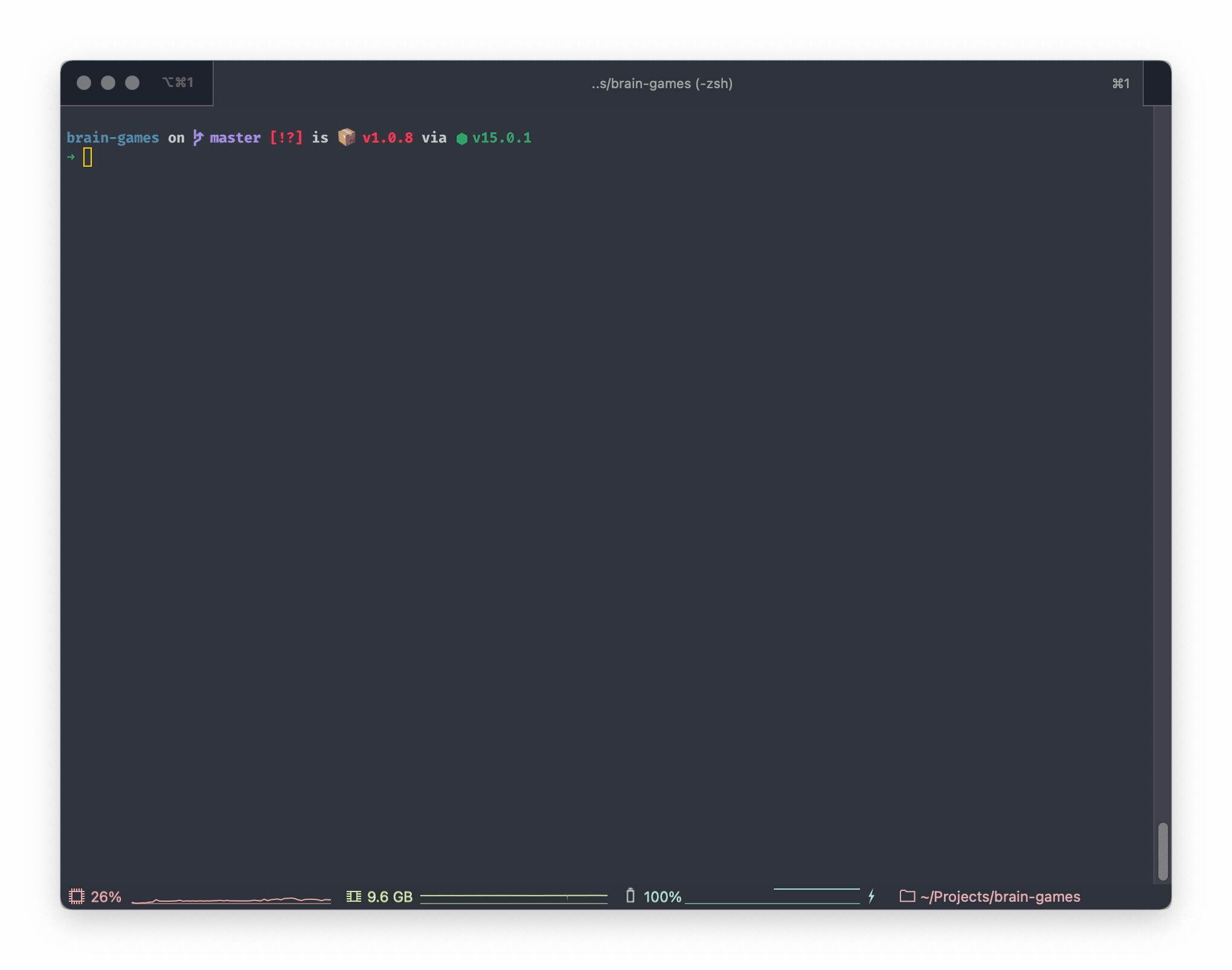This screenshot has width=1232, height=970.
Task: Click the battery icon next to 100%
Action: pos(630,896)
